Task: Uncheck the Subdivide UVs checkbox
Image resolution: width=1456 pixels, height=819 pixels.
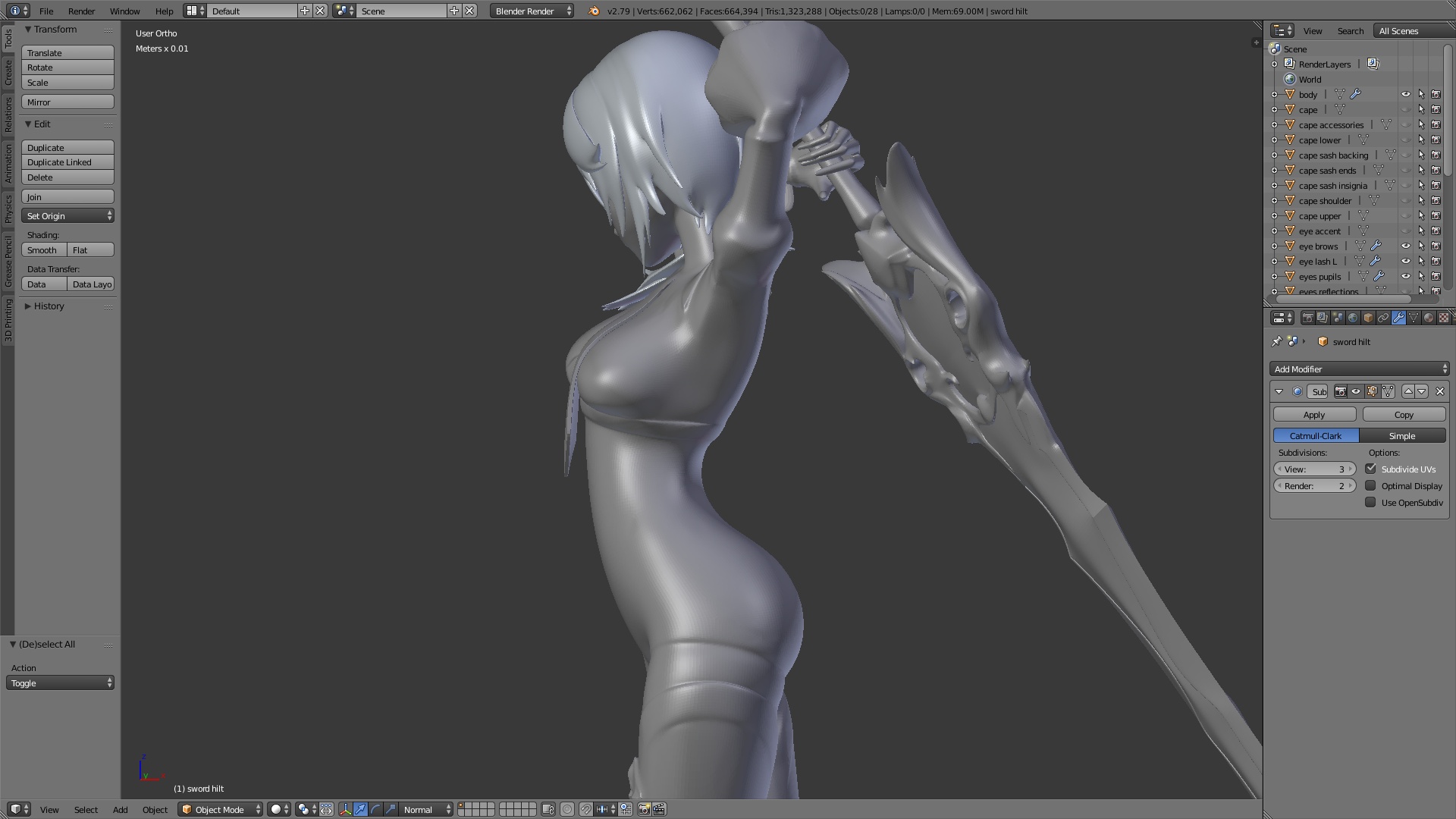Action: (x=1370, y=469)
